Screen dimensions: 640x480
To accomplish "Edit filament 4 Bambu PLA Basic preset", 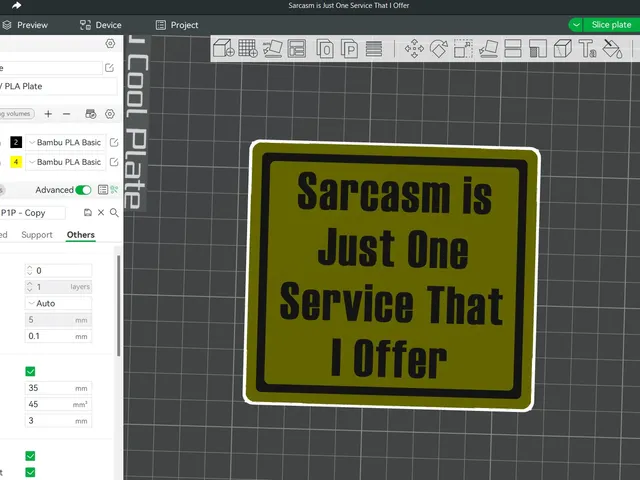I will pos(114,162).
